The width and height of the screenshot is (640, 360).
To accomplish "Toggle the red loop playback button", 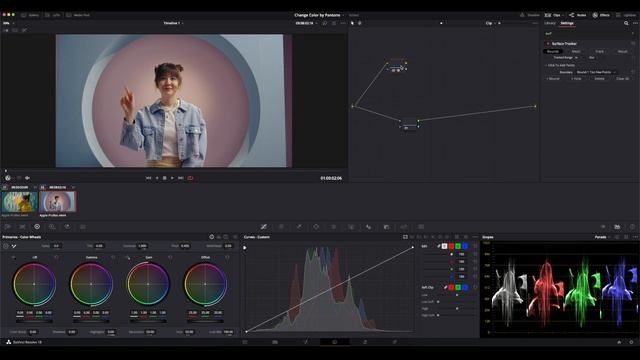I will pos(190,178).
